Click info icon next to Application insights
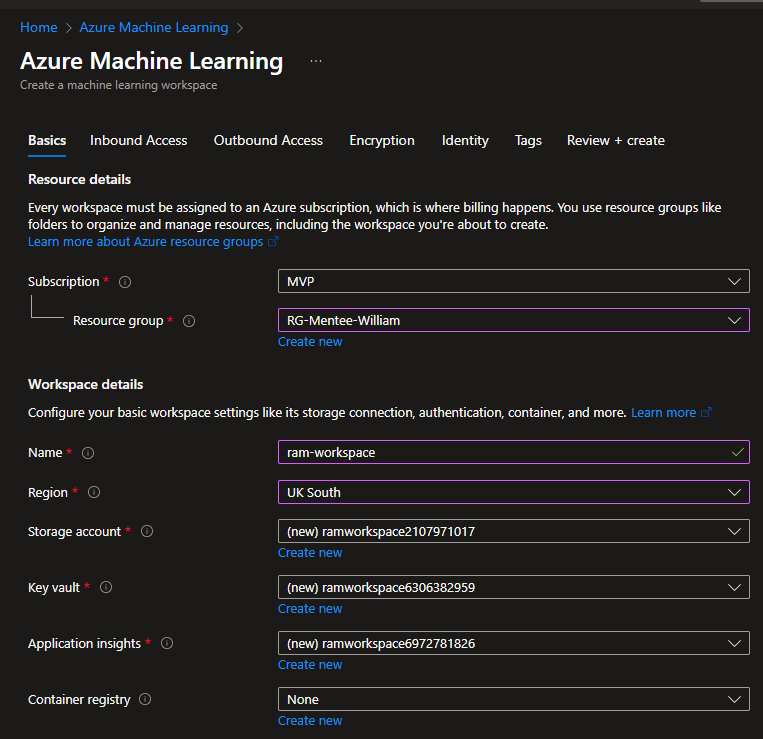This screenshot has width=763, height=739. click(167, 644)
